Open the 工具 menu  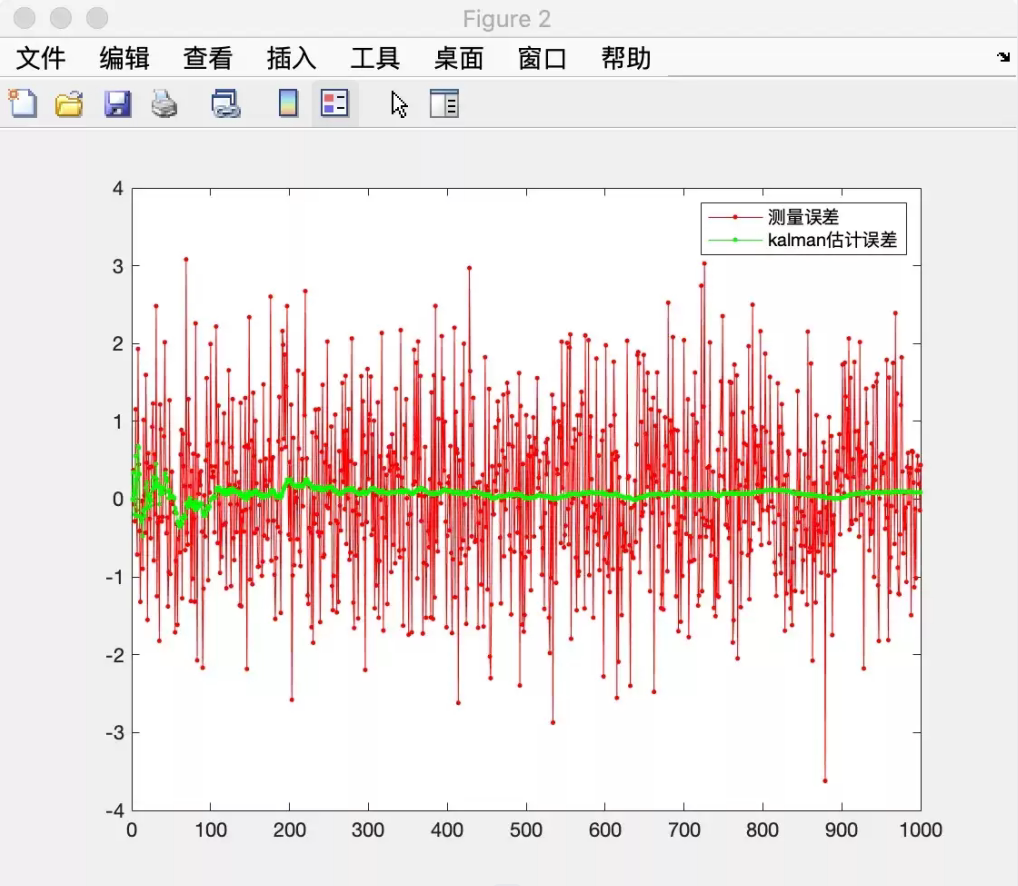[375, 59]
